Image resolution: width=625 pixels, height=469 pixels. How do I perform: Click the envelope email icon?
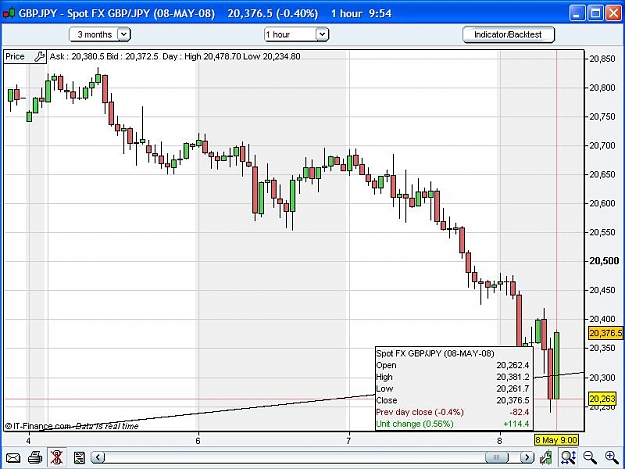coord(13,457)
